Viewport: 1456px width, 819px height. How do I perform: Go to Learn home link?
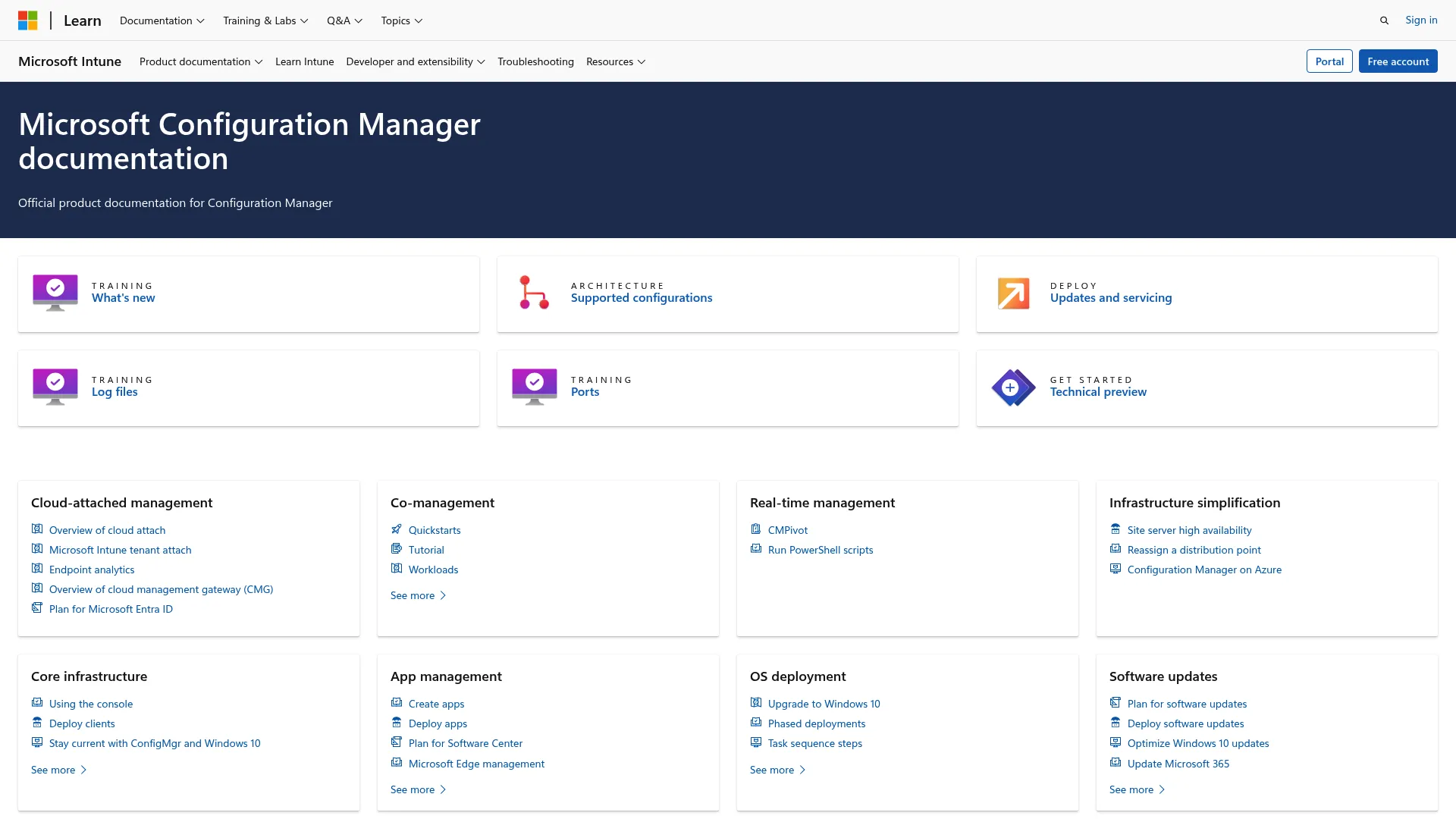pyautogui.click(x=83, y=20)
